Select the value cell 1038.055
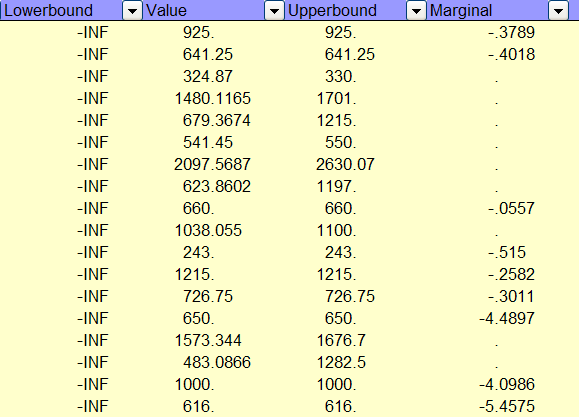 (208, 230)
